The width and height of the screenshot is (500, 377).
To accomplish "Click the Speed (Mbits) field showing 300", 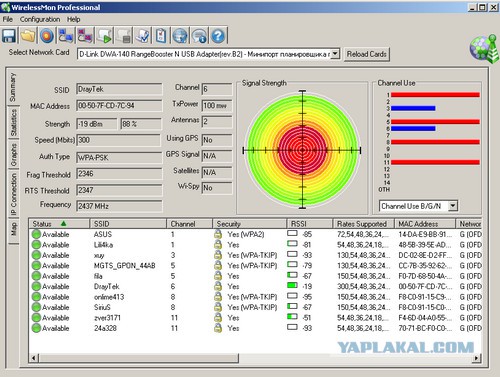I will click(x=119, y=140).
